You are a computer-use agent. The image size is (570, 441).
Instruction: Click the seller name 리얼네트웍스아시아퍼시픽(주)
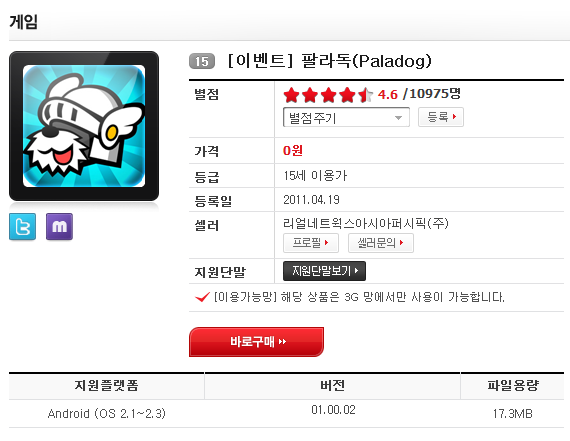tap(366, 223)
